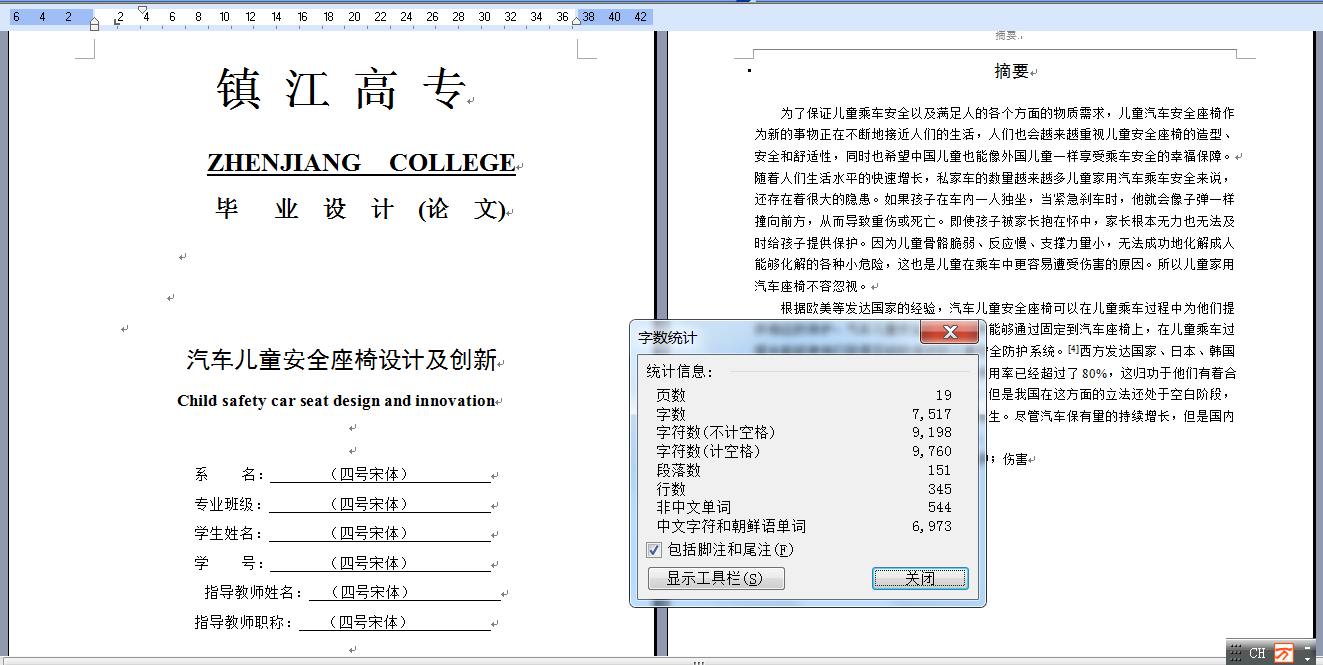Screen dimensions: 1323x665
Task: Close the 字数统计 dialog with the red X
Action: (x=949, y=333)
